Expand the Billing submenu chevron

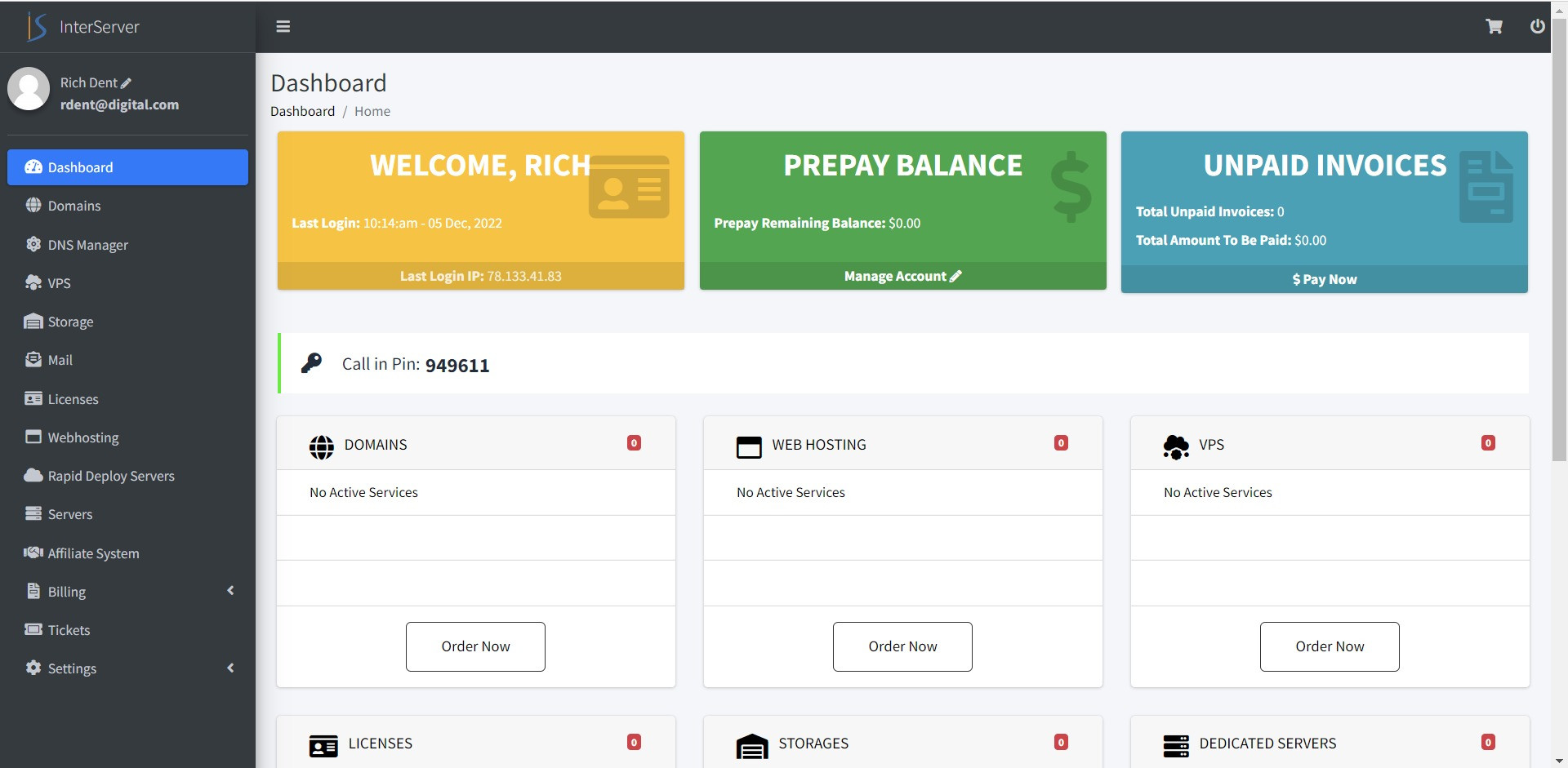pyautogui.click(x=230, y=590)
